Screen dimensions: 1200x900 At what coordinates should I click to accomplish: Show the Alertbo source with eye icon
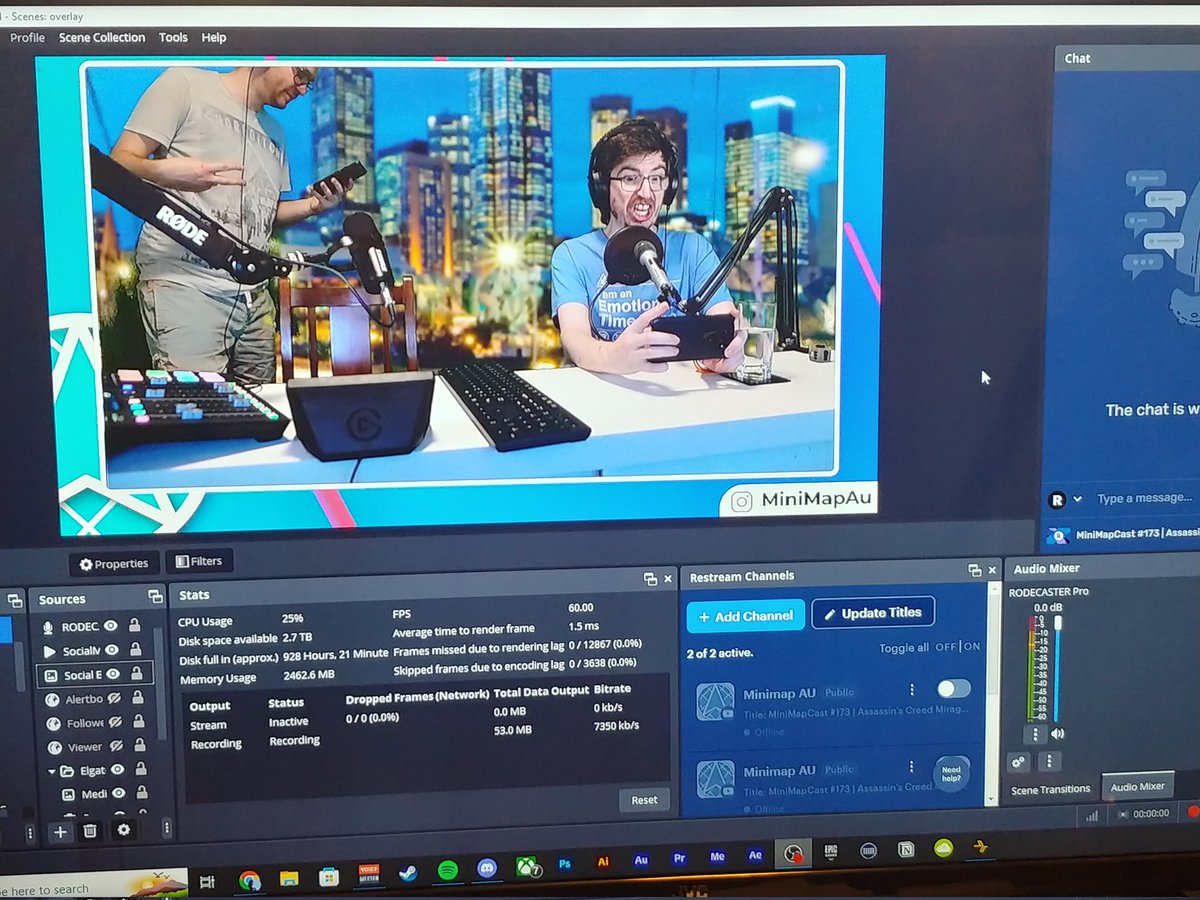pyautogui.click(x=116, y=698)
